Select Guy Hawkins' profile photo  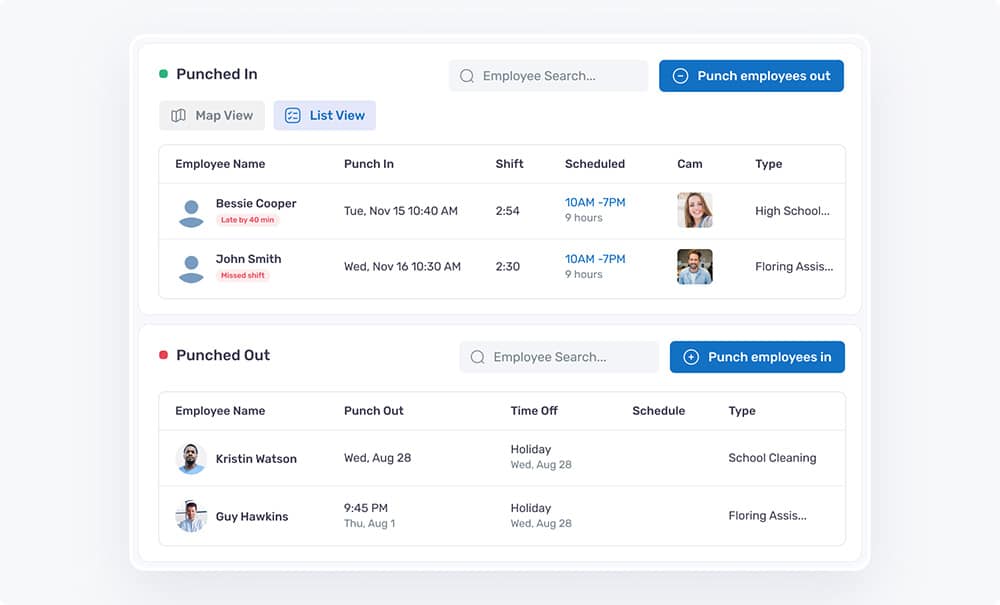(x=191, y=516)
